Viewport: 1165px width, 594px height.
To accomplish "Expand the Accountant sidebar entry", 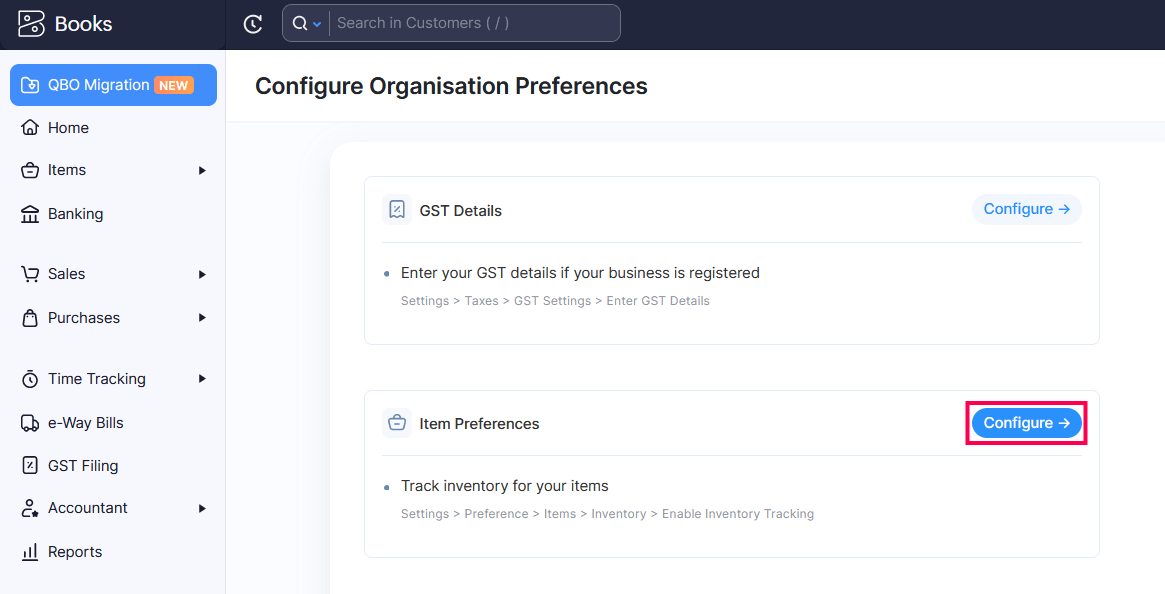I will tap(202, 507).
